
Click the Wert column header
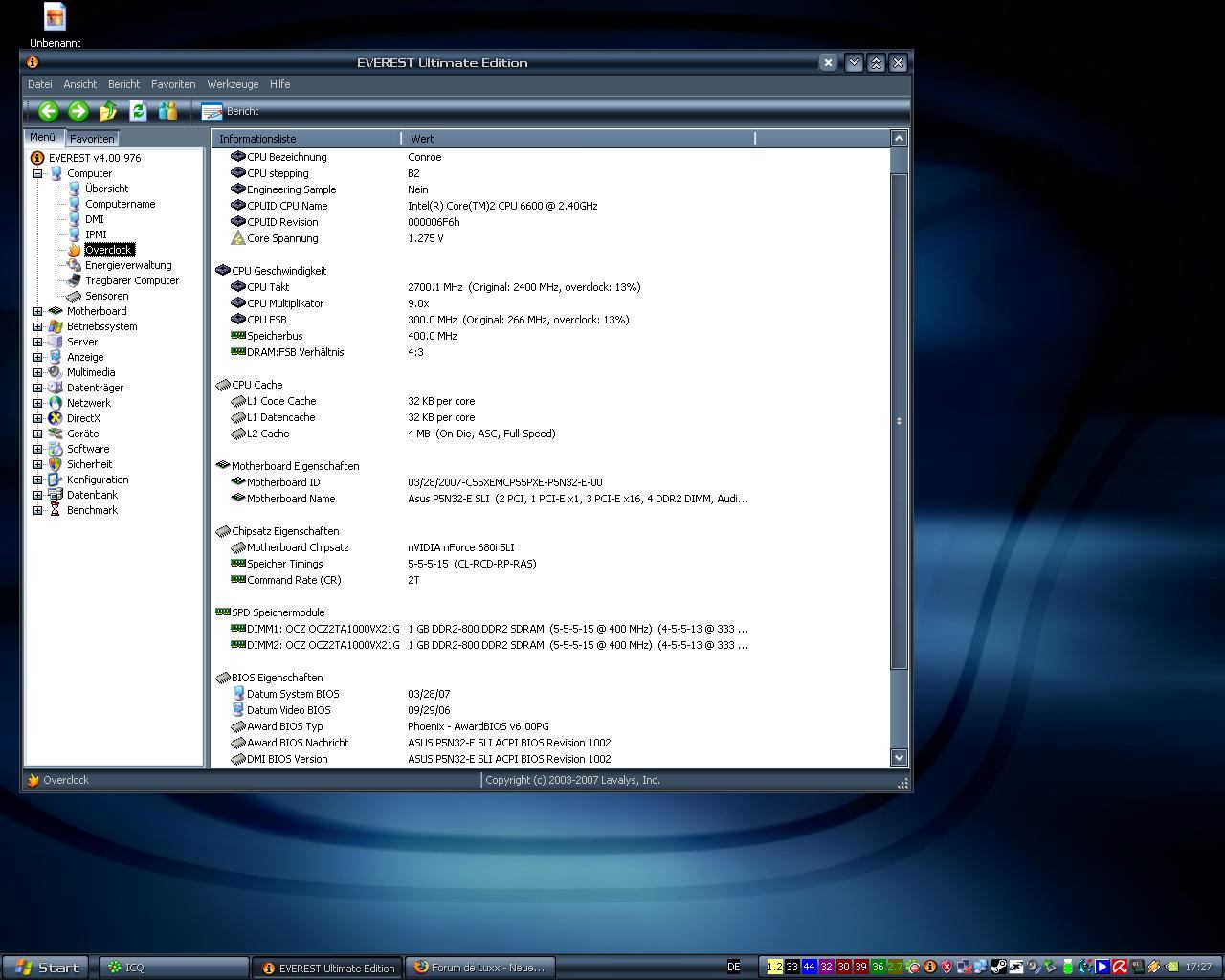579,139
